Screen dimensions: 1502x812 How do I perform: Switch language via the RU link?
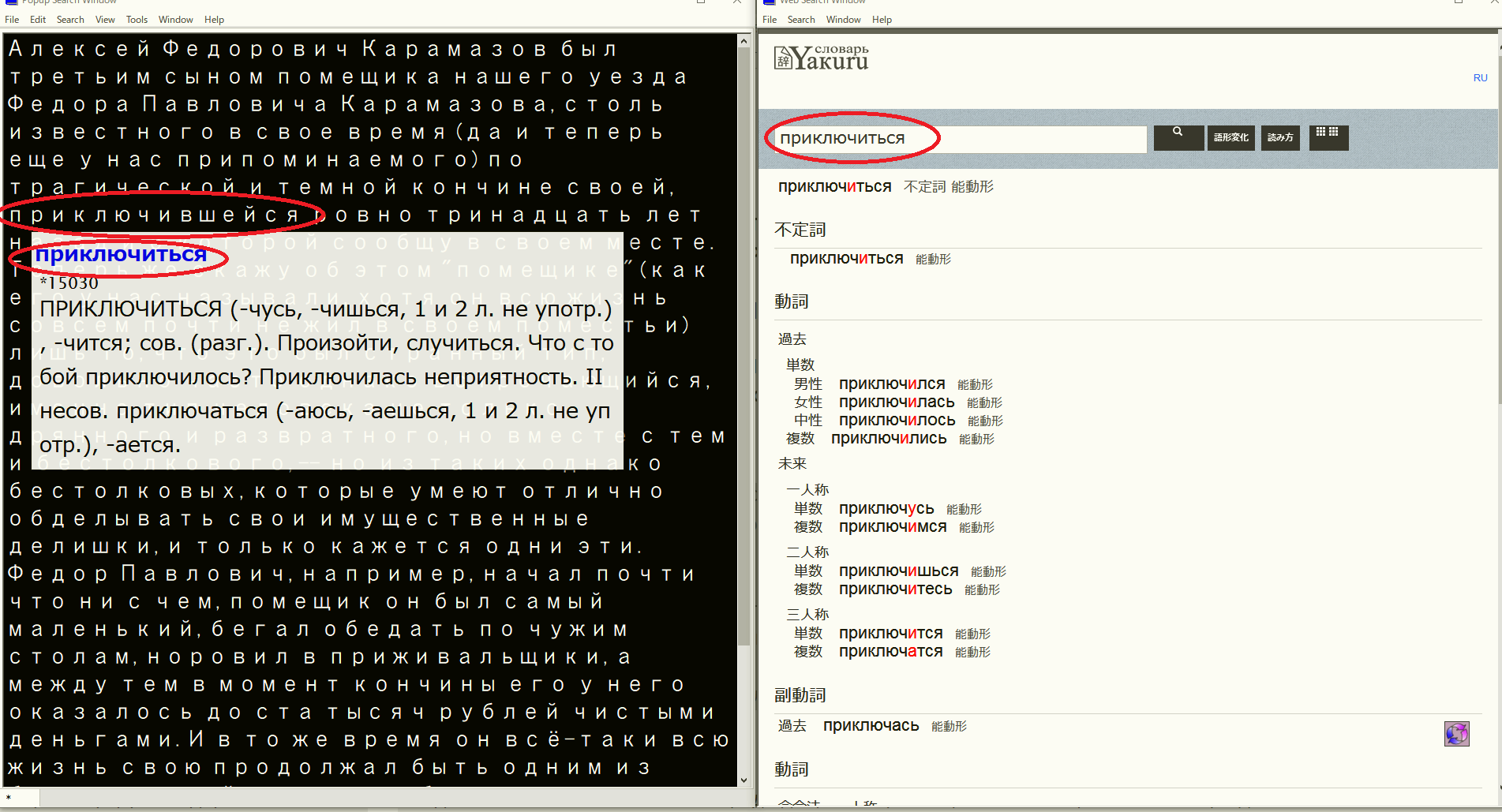tap(1480, 77)
